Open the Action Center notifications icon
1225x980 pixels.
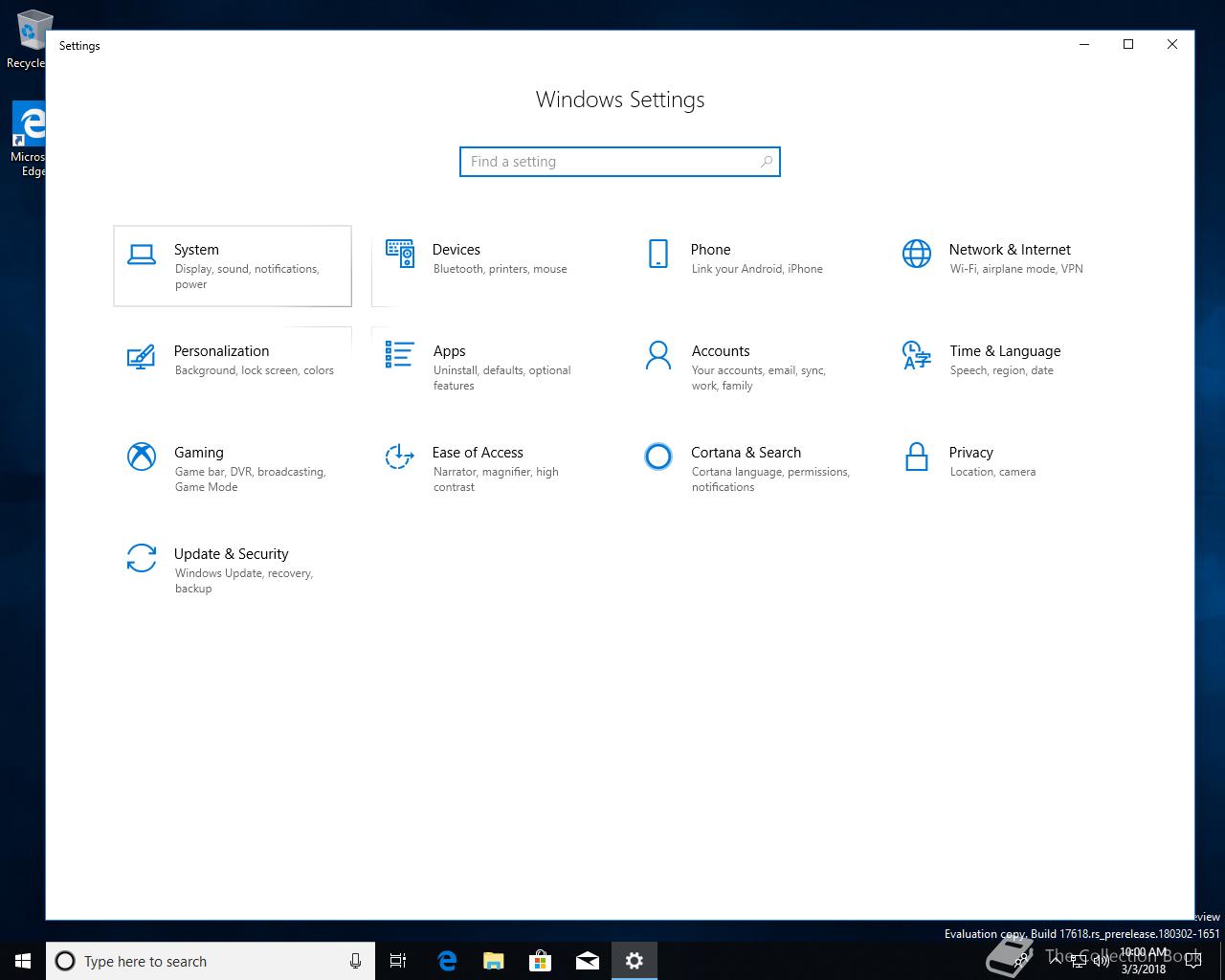pos(1193,961)
